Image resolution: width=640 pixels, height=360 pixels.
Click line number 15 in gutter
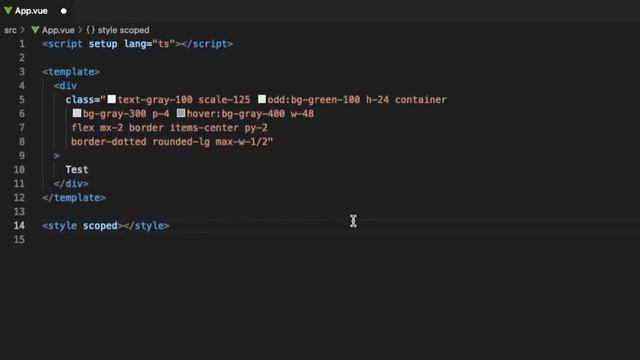point(19,240)
